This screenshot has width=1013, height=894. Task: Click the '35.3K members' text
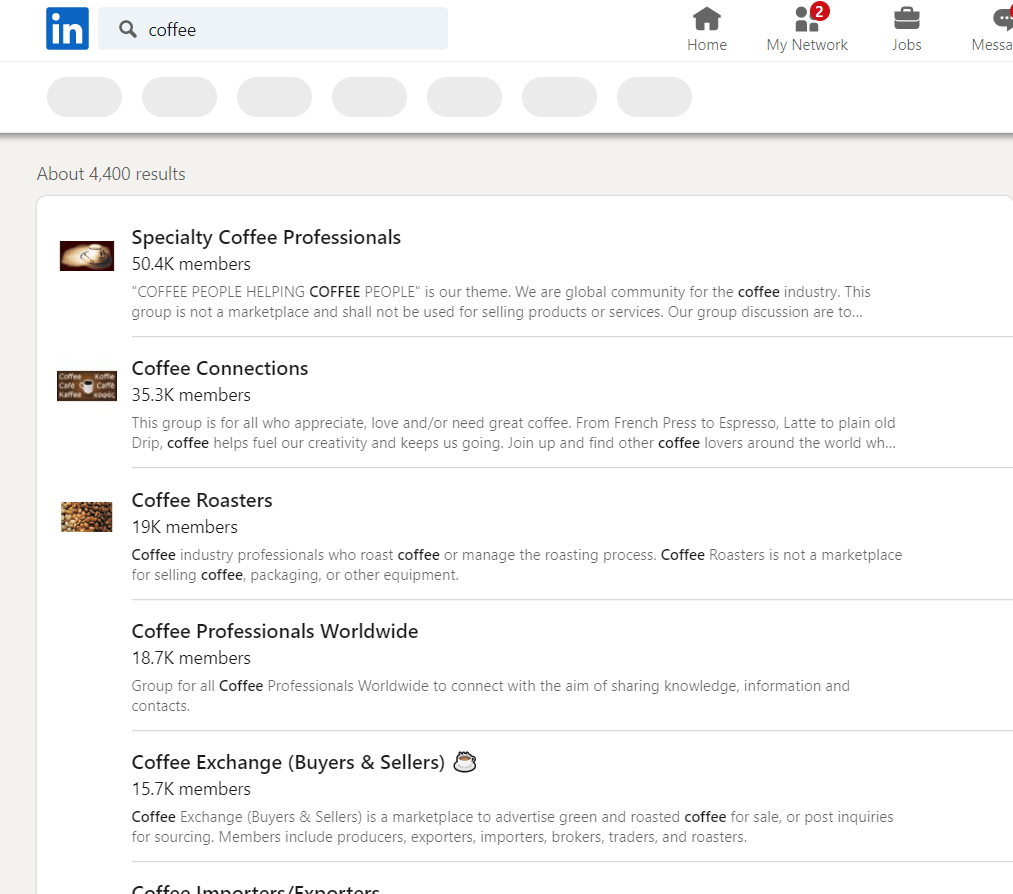pyautogui.click(x=191, y=395)
